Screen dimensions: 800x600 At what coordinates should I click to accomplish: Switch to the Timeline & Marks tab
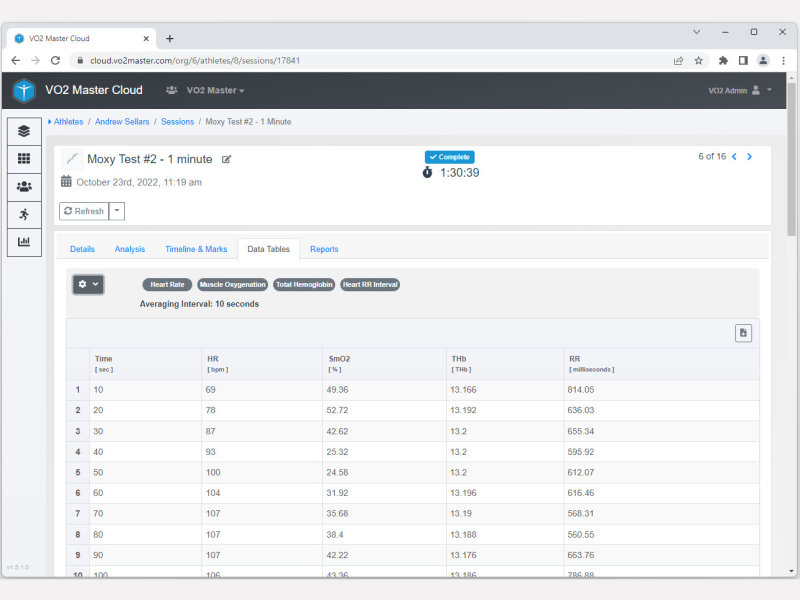[x=196, y=249]
